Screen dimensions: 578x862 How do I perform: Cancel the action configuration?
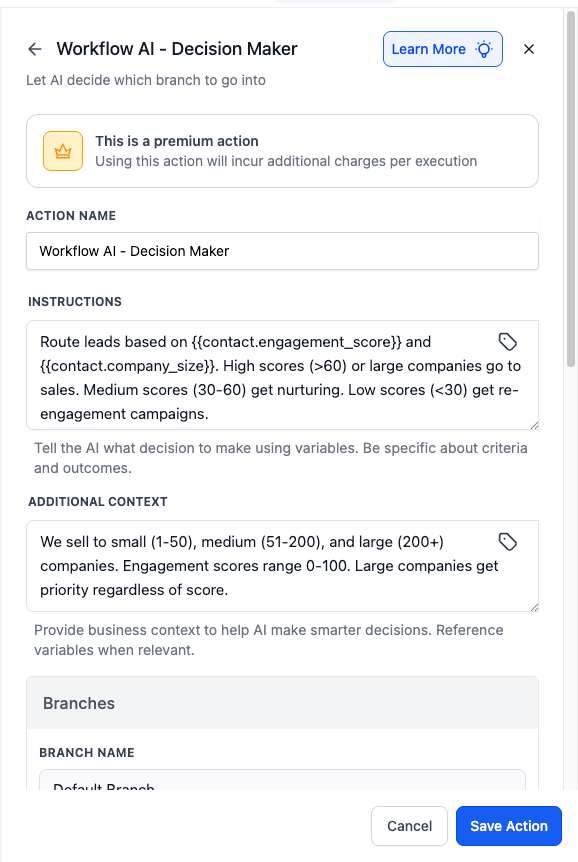coord(409,826)
